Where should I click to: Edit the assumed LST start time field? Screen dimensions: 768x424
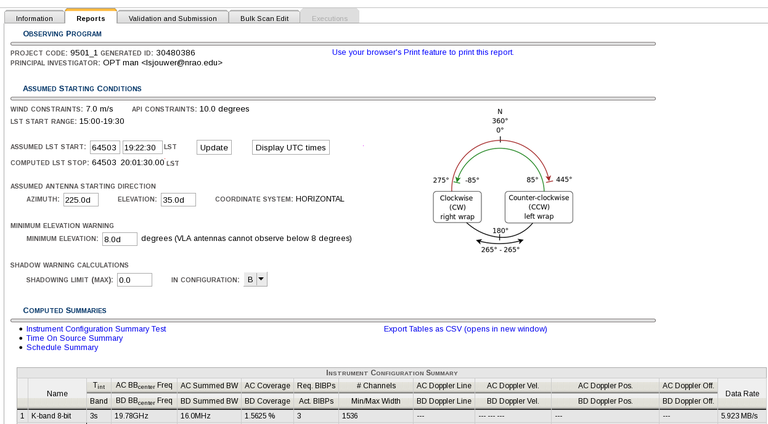141,148
